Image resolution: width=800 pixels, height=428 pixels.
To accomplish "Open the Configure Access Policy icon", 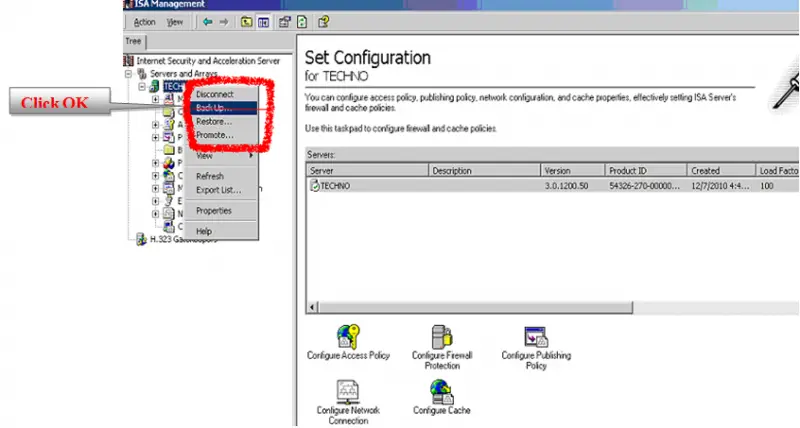I will (348, 337).
